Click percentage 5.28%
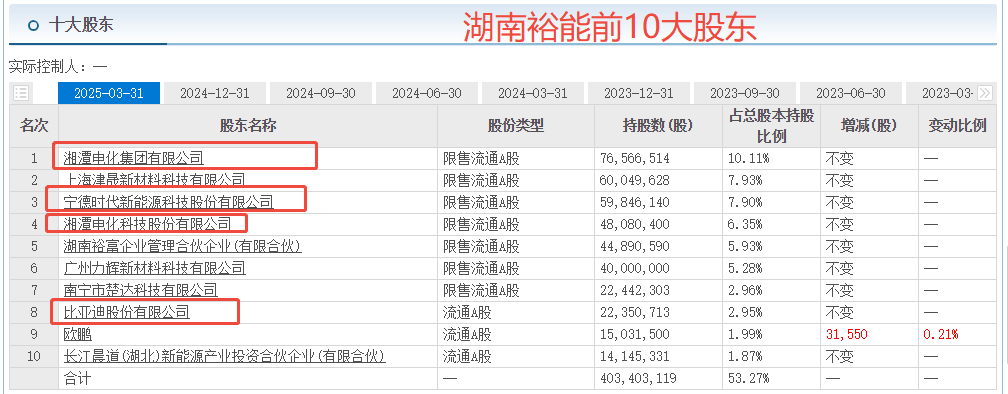This screenshot has width=1008, height=394. [x=745, y=268]
